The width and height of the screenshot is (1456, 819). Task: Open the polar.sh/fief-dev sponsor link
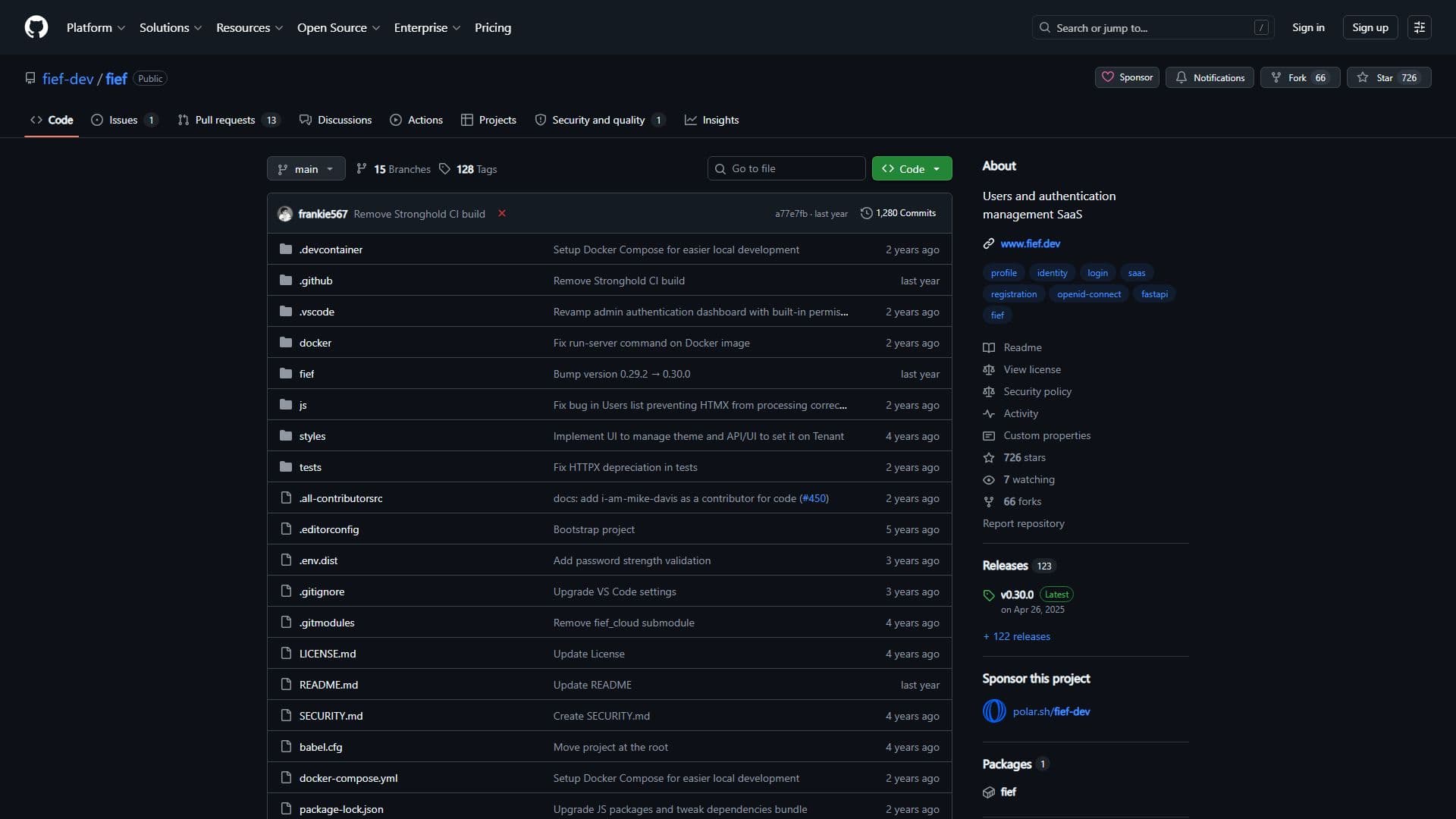point(1051,711)
